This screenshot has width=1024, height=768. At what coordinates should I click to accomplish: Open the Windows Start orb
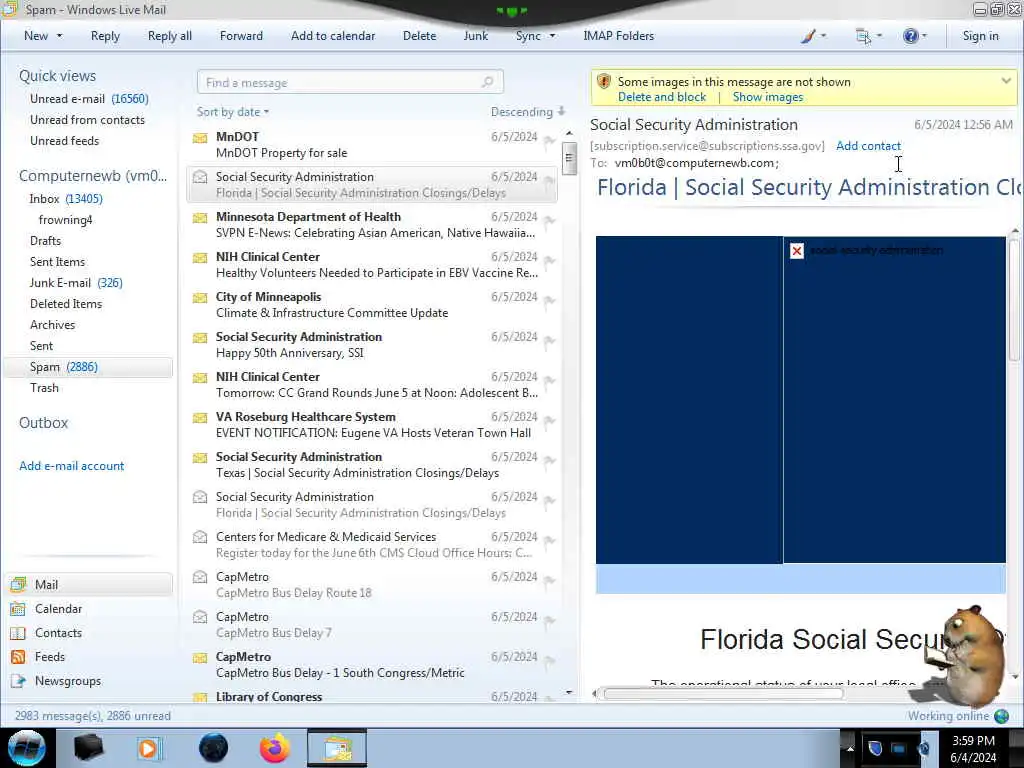[x=27, y=748]
